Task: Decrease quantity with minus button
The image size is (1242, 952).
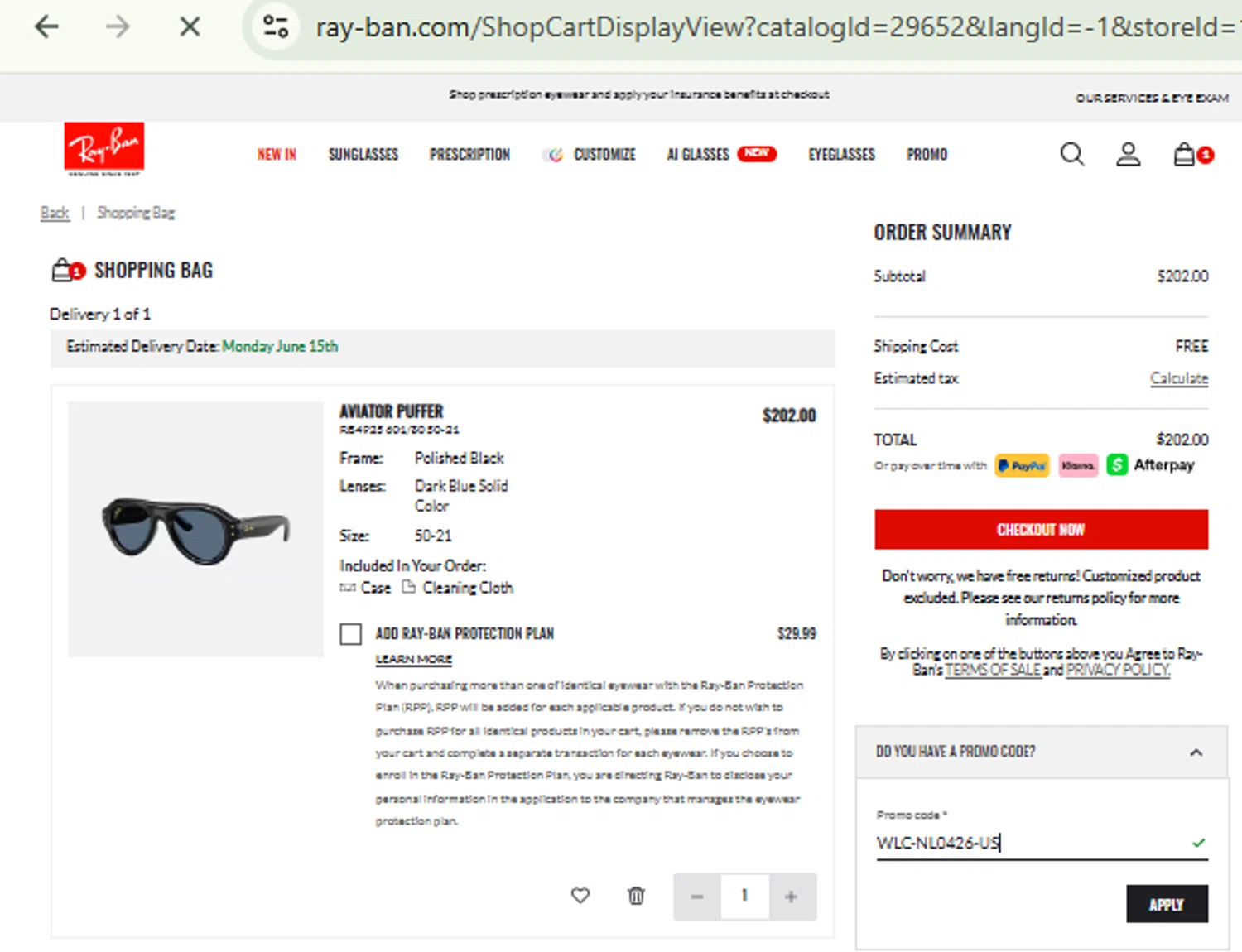Action: point(697,897)
